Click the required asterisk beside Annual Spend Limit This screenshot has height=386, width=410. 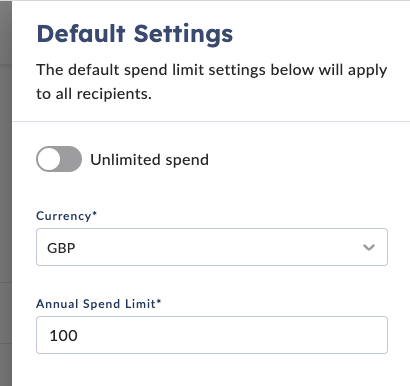pos(159,301)
